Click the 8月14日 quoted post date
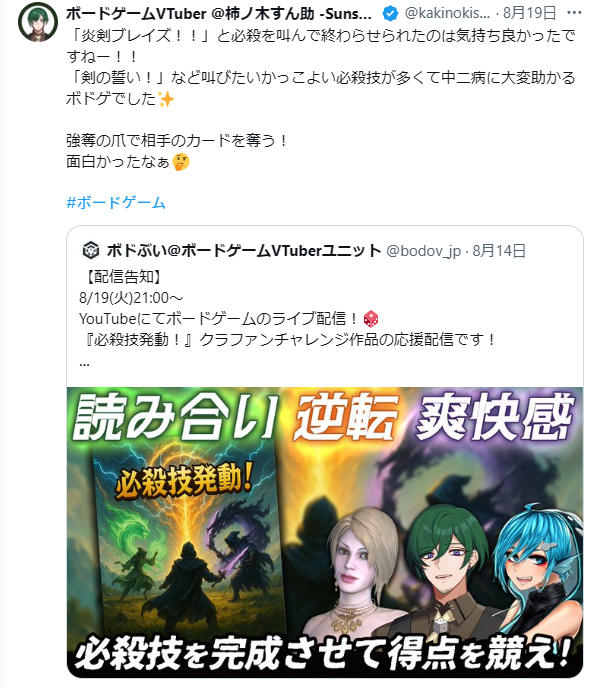The width and height of the screenshot is (600, 688). [x=499, y=251]
